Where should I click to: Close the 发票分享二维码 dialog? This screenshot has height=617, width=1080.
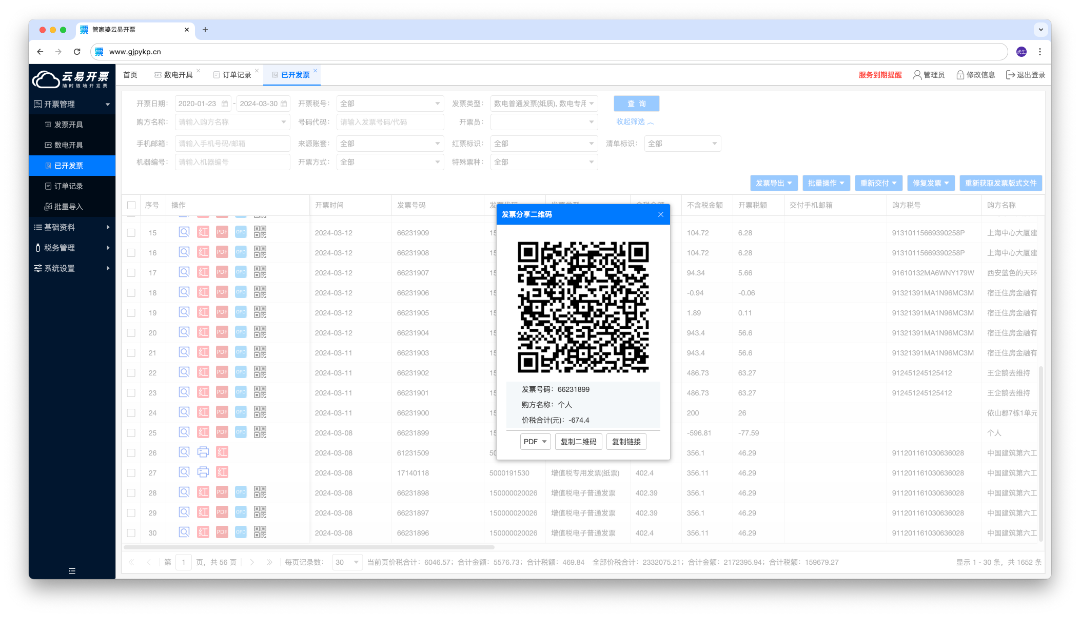click(661, 214)
